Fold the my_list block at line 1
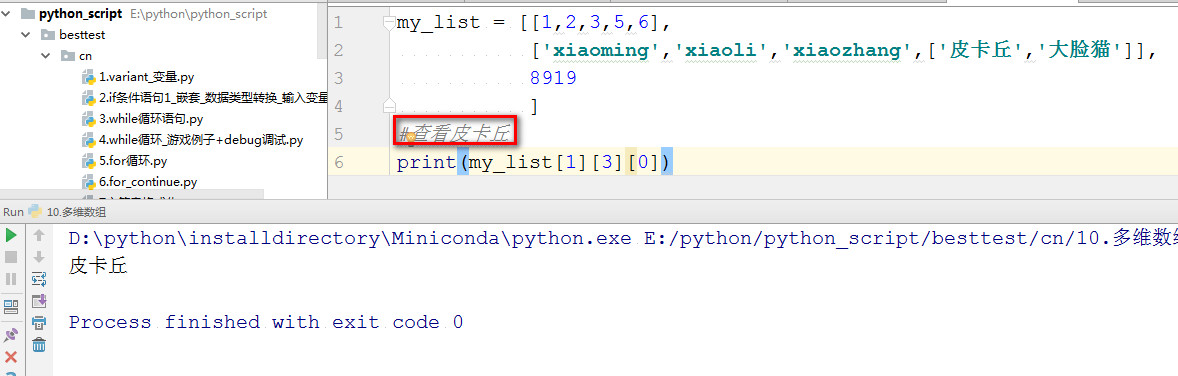 tap(388, 23)
